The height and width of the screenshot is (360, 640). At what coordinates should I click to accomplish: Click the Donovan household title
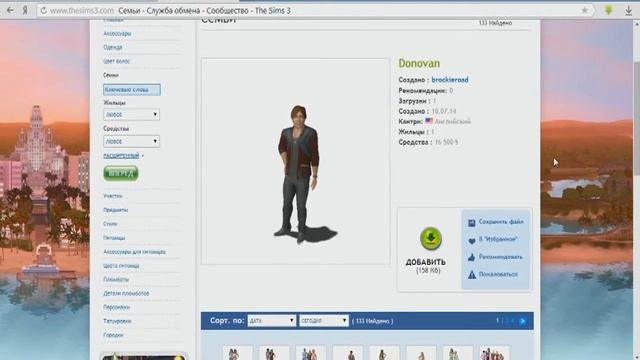[x=419, y=63]
